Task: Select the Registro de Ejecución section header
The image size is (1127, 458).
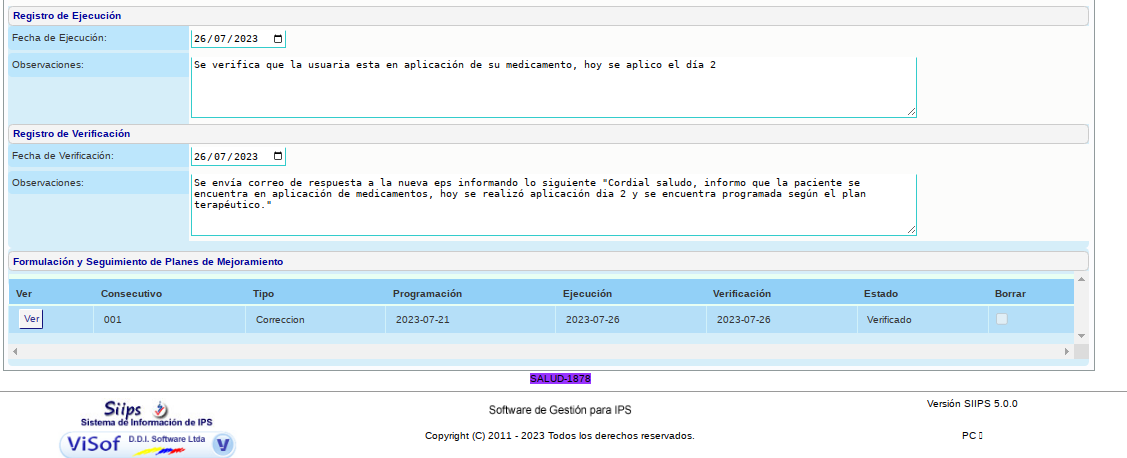Action: click(x=66, y=16)
